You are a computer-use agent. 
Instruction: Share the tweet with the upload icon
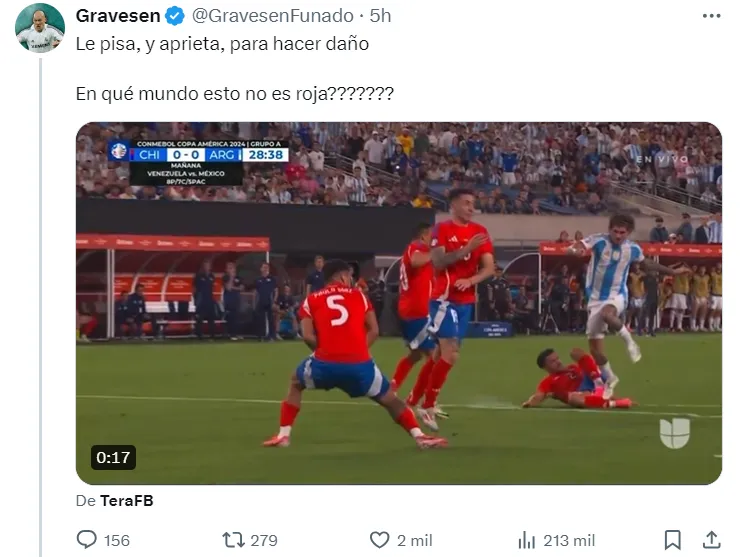pos(711,540)
